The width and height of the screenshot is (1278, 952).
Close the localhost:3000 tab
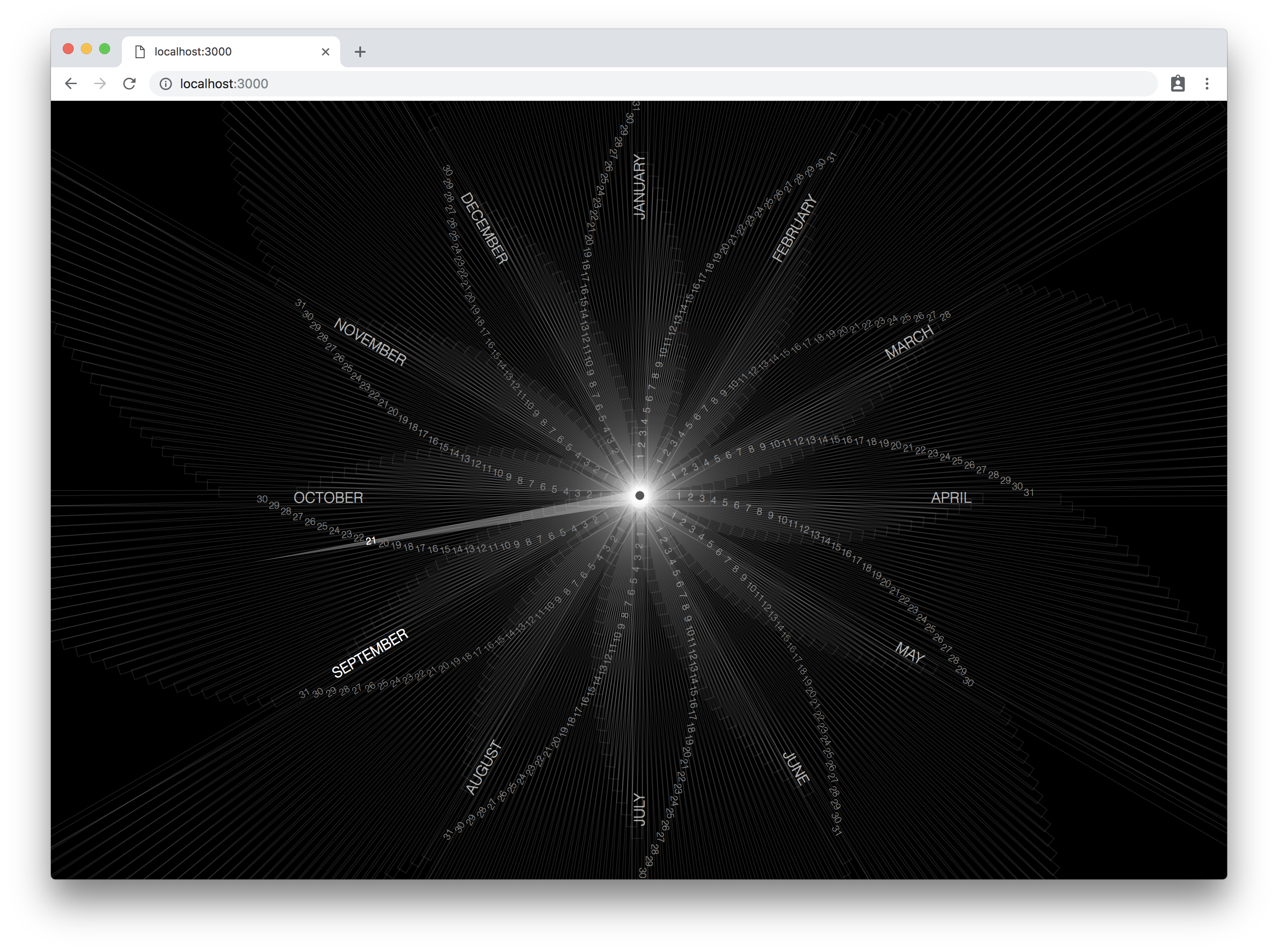(x=326, y=52)
